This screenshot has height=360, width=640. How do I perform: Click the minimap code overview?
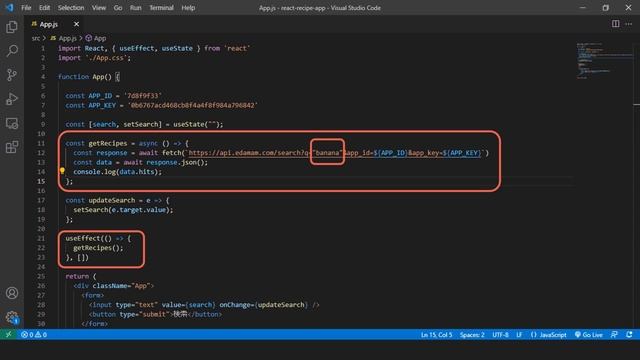coord(604,60)
